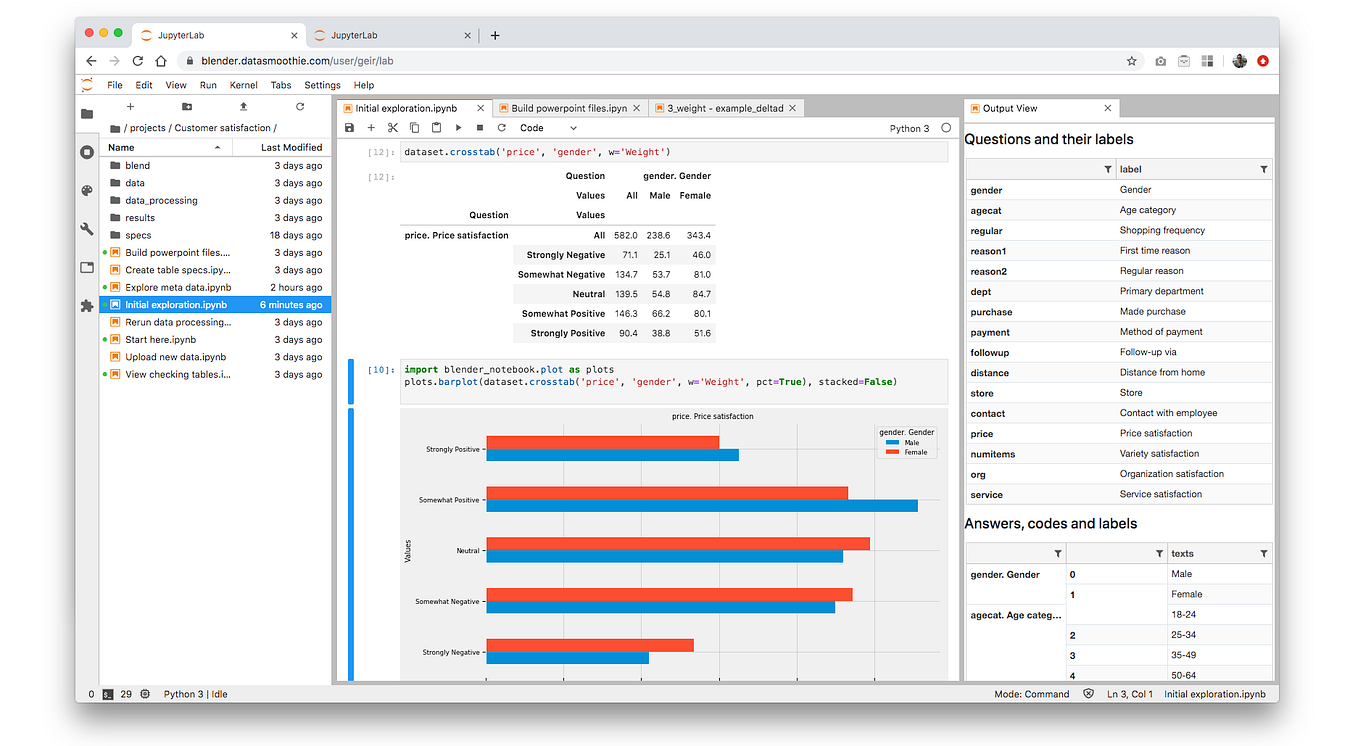Image resolution: width=1358 pixels, height=746 pixels.
Task: Open the extension manager sidebar icon
Action: [x=87, y=306]
